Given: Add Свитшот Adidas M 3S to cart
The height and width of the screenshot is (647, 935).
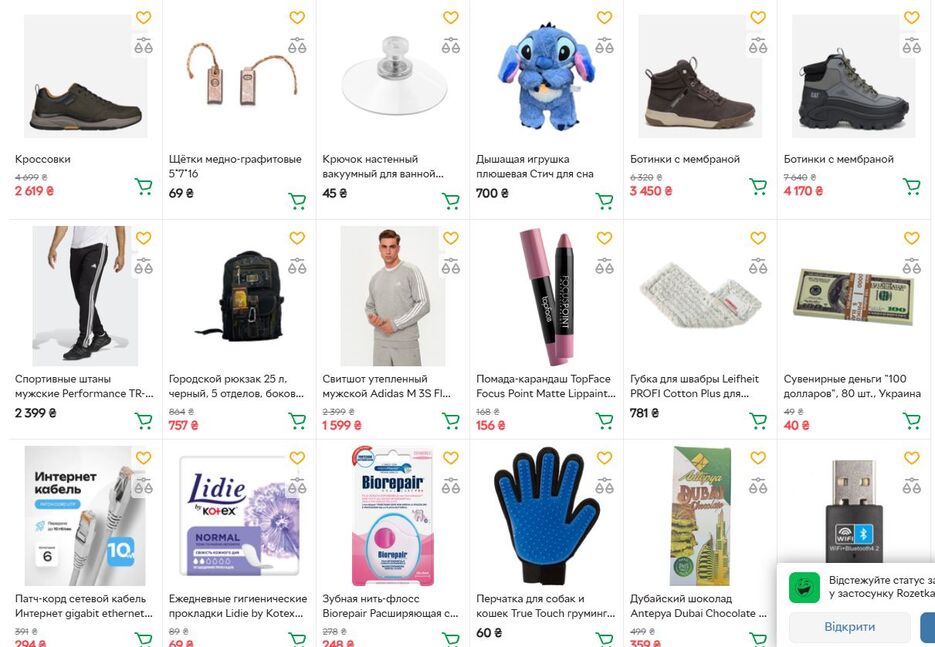Looking at the screenshot, I should (x=451, y=421).
